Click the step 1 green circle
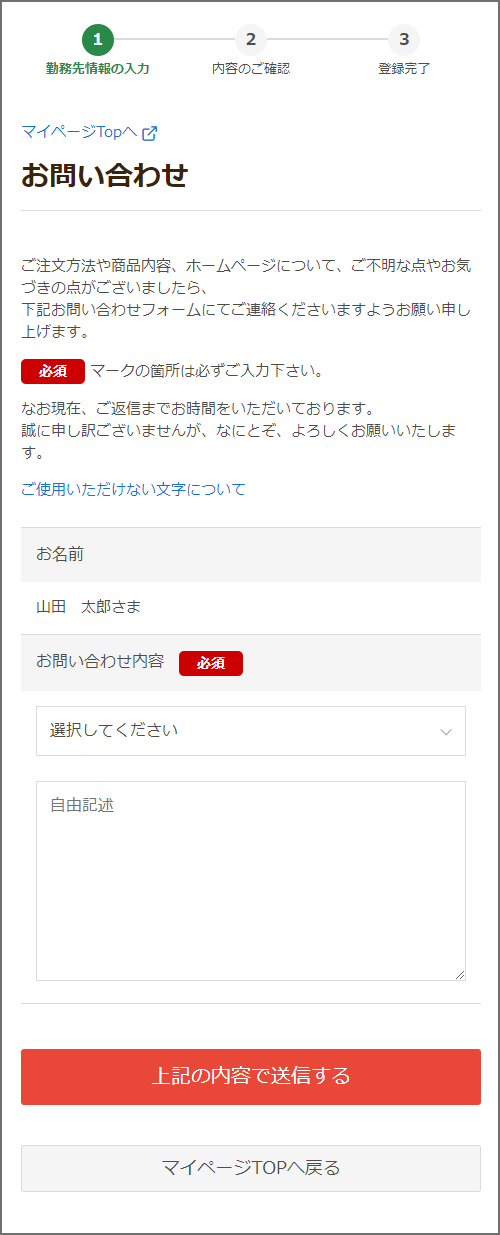 pos(98,40)
